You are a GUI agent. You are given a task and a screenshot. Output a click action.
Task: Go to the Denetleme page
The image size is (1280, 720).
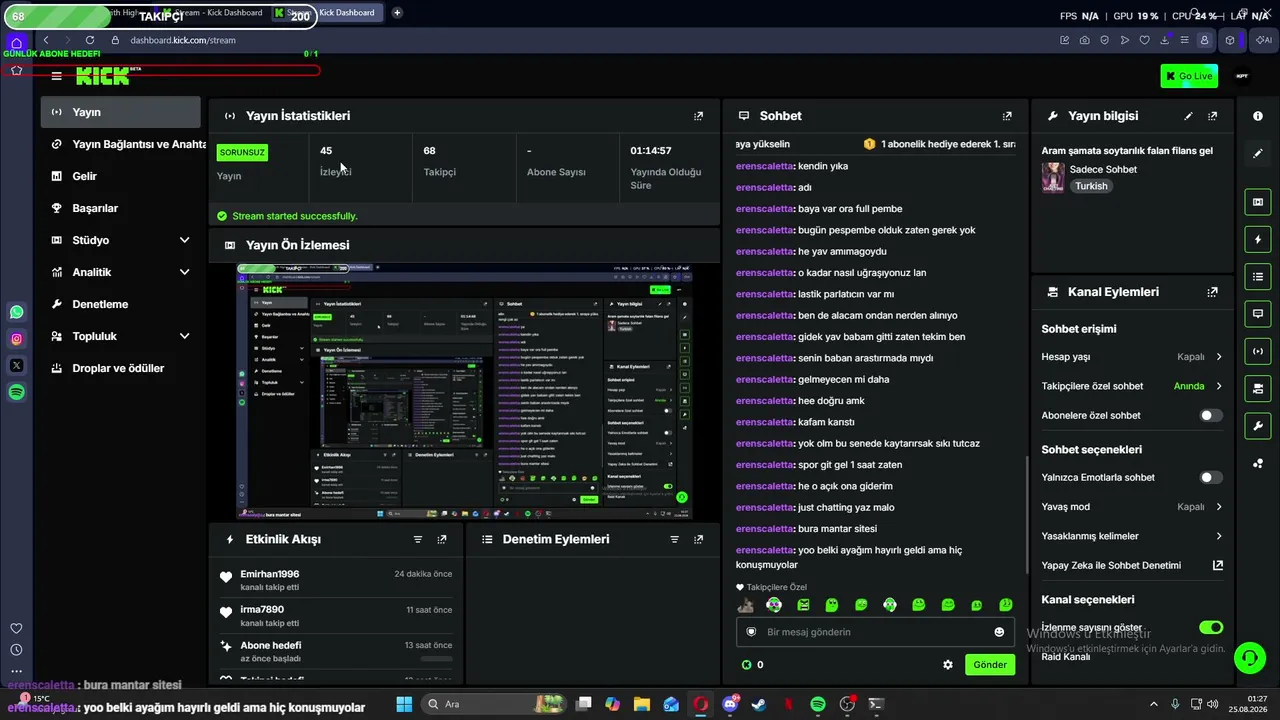click(x=120, y=304)
